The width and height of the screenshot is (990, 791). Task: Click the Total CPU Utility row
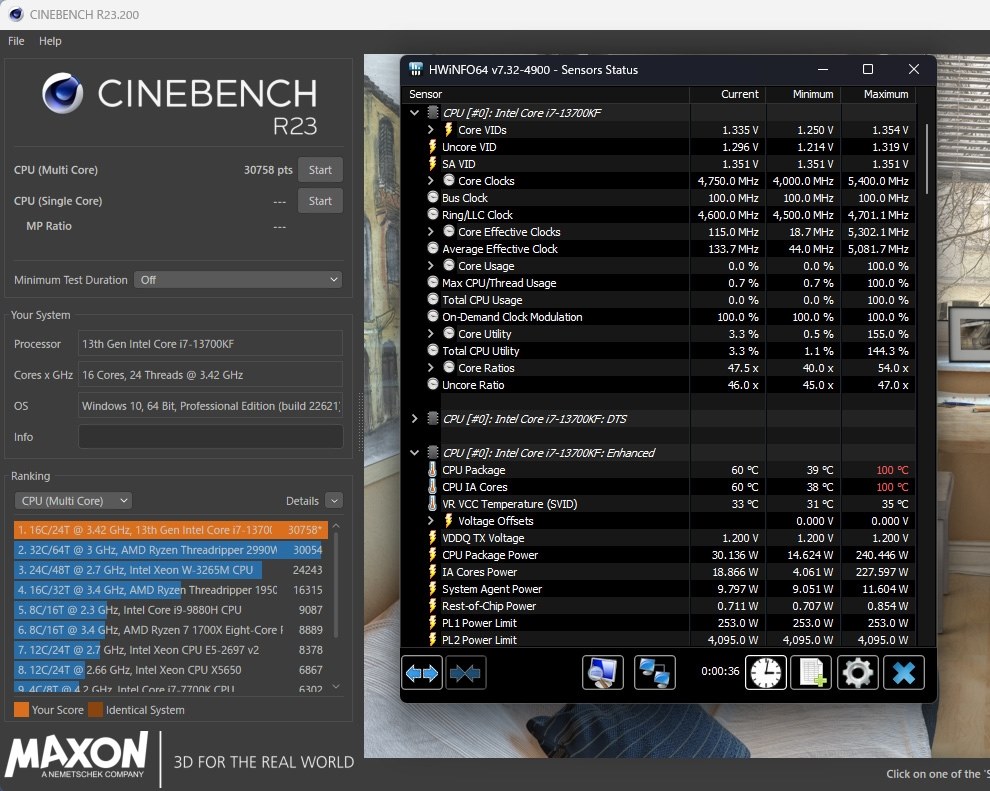click(659, 350)
